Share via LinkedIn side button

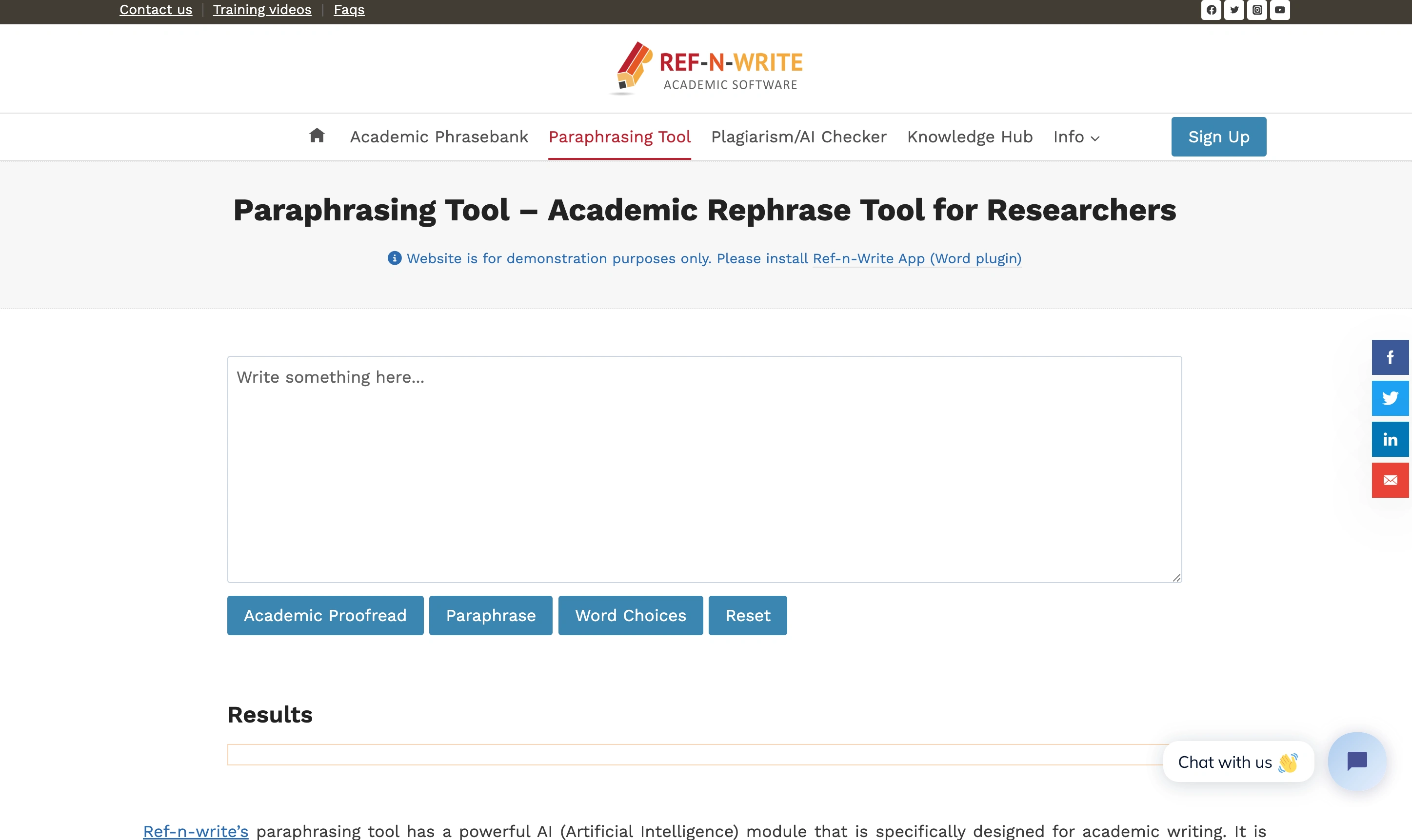click(1390, 439)
